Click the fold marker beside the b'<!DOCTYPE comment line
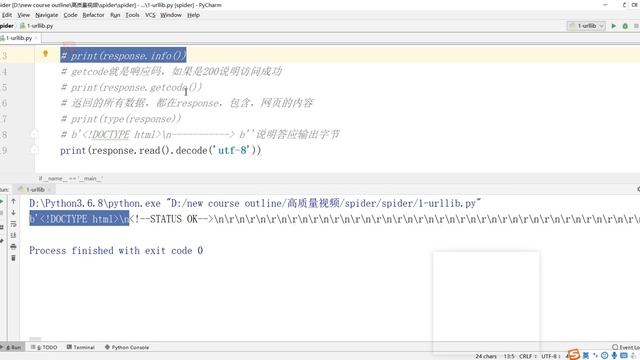 point(35,134)
